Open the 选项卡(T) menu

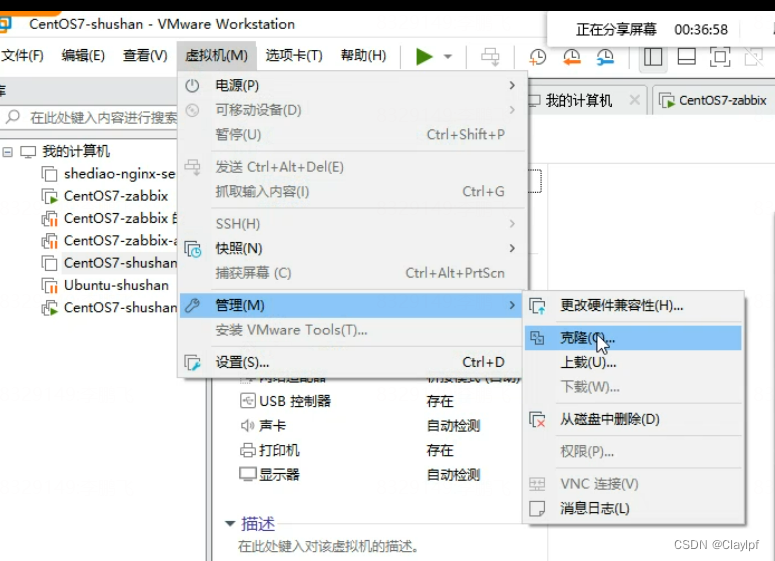pos(294,55)
